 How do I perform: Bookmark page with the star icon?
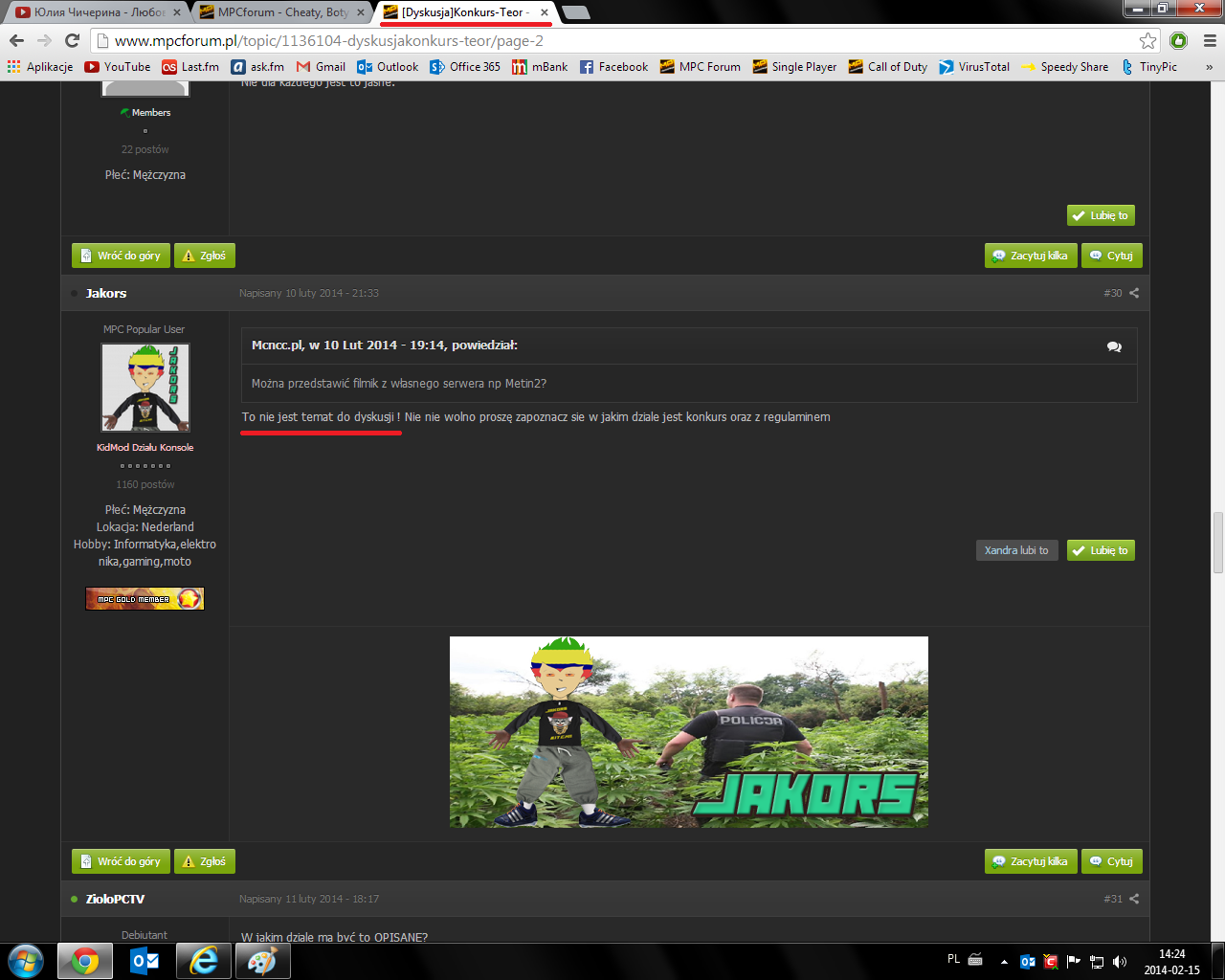[1147, 40]
